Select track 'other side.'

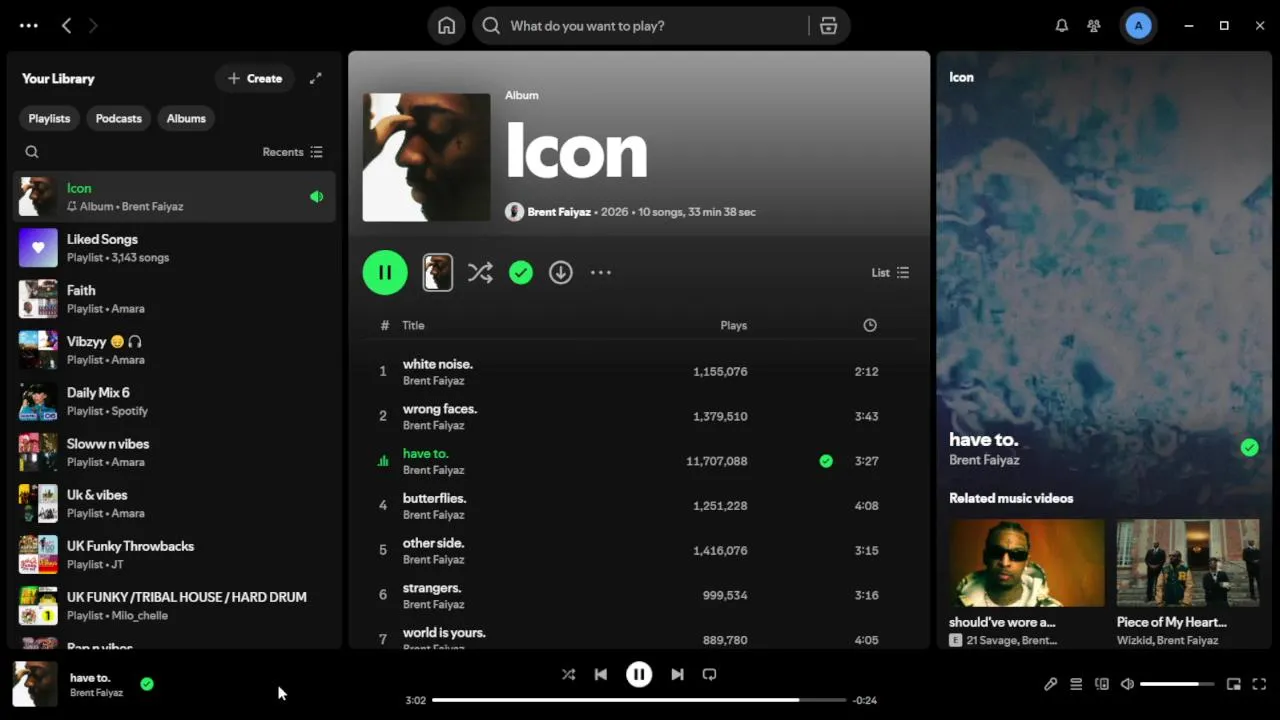640,550
